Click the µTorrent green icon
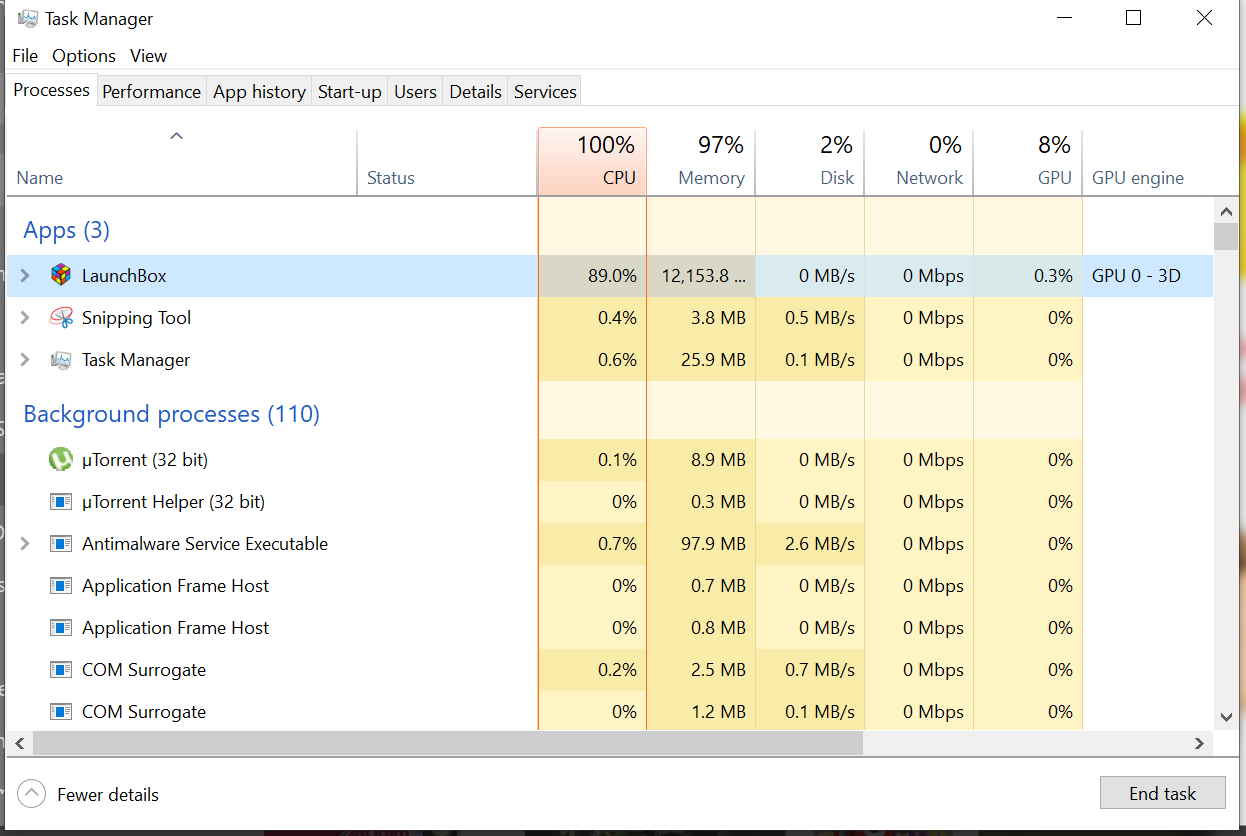 61,460
